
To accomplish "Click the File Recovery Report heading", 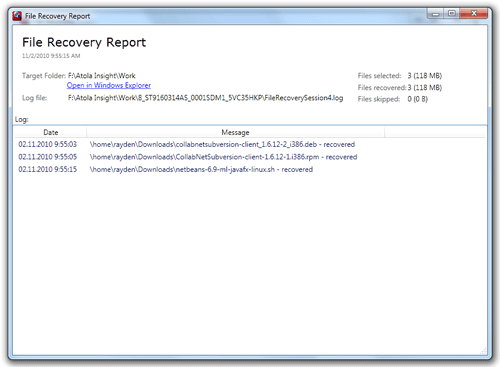I will [84, 42].
